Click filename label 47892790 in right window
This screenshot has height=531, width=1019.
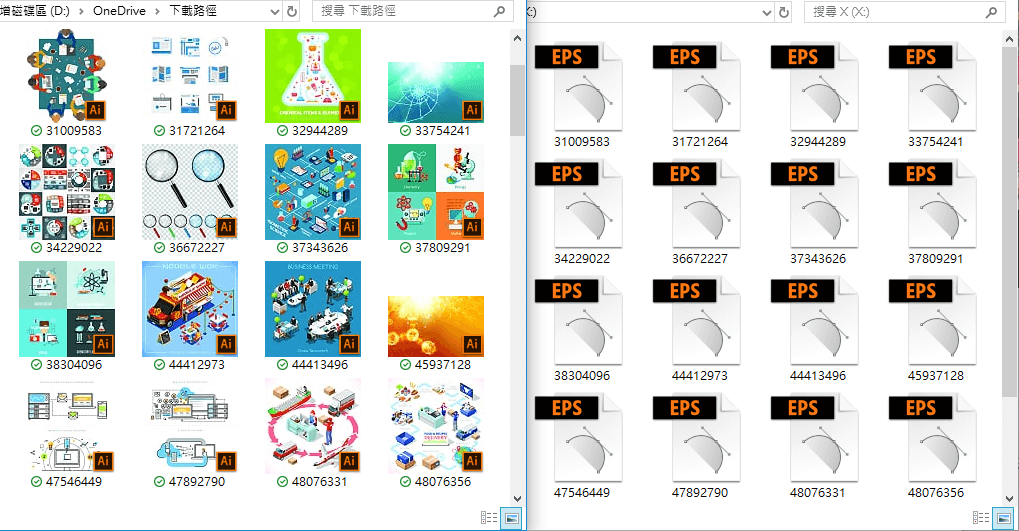coord(699,493)
